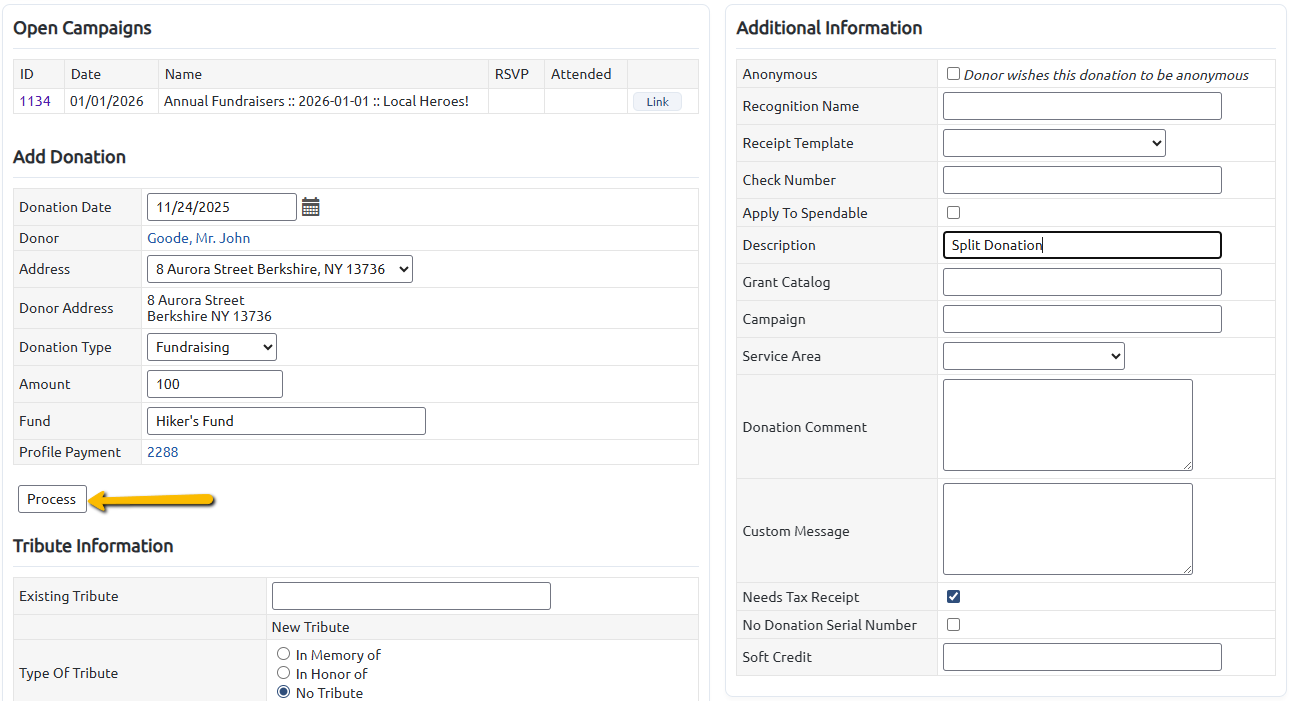Click the campaign name Annual Fundraisers Local Heroes
1292x701 pixels.
(x=316, y=102)
